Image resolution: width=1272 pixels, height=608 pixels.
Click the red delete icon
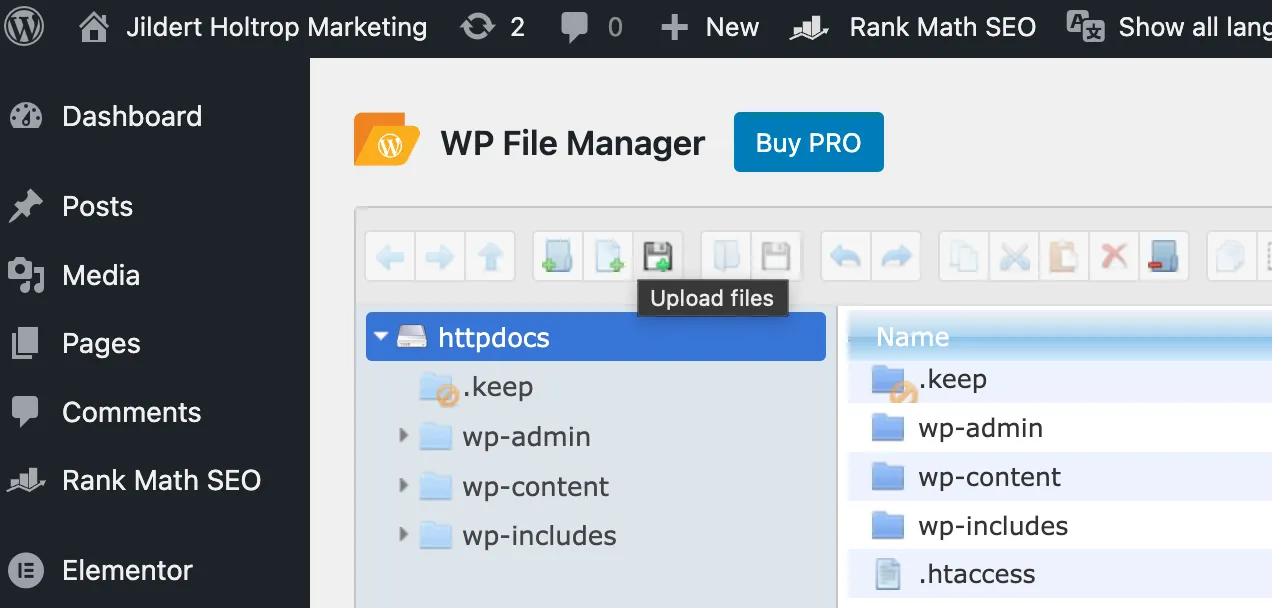tap(1113, 256)
